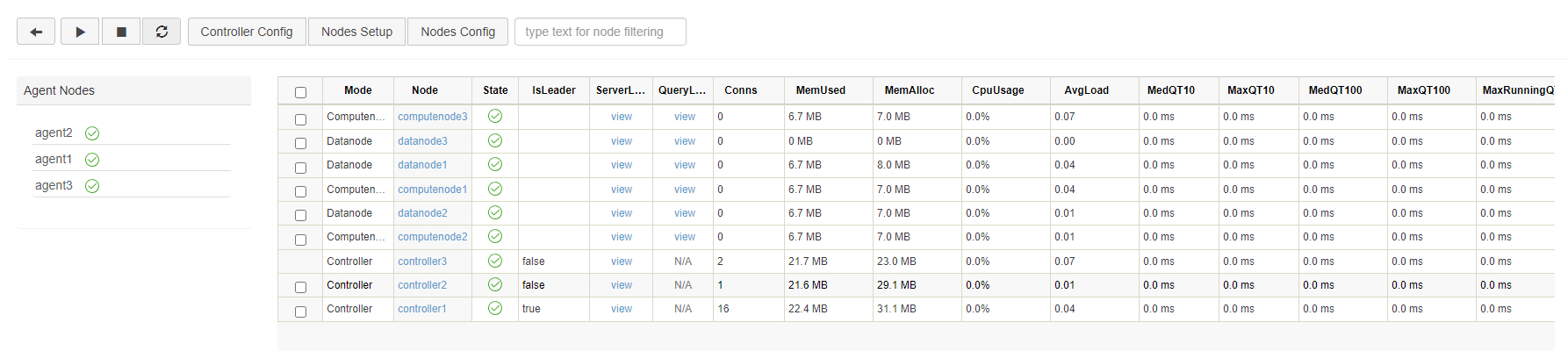Click agent2 green status check icon
This screenshot has width=1568, height=351.
click(92, 133)
